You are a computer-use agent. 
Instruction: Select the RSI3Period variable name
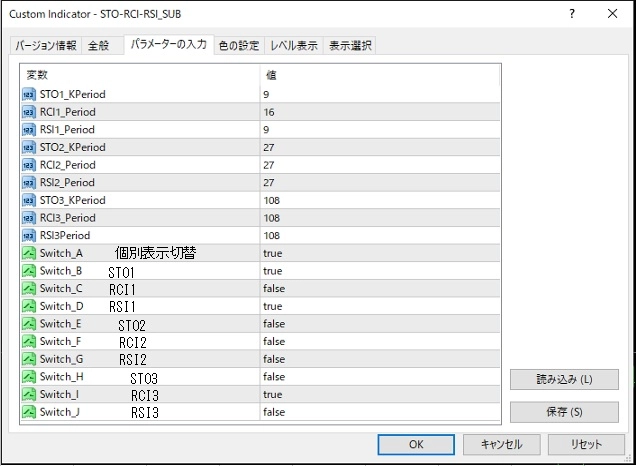[x=65, y=236]
